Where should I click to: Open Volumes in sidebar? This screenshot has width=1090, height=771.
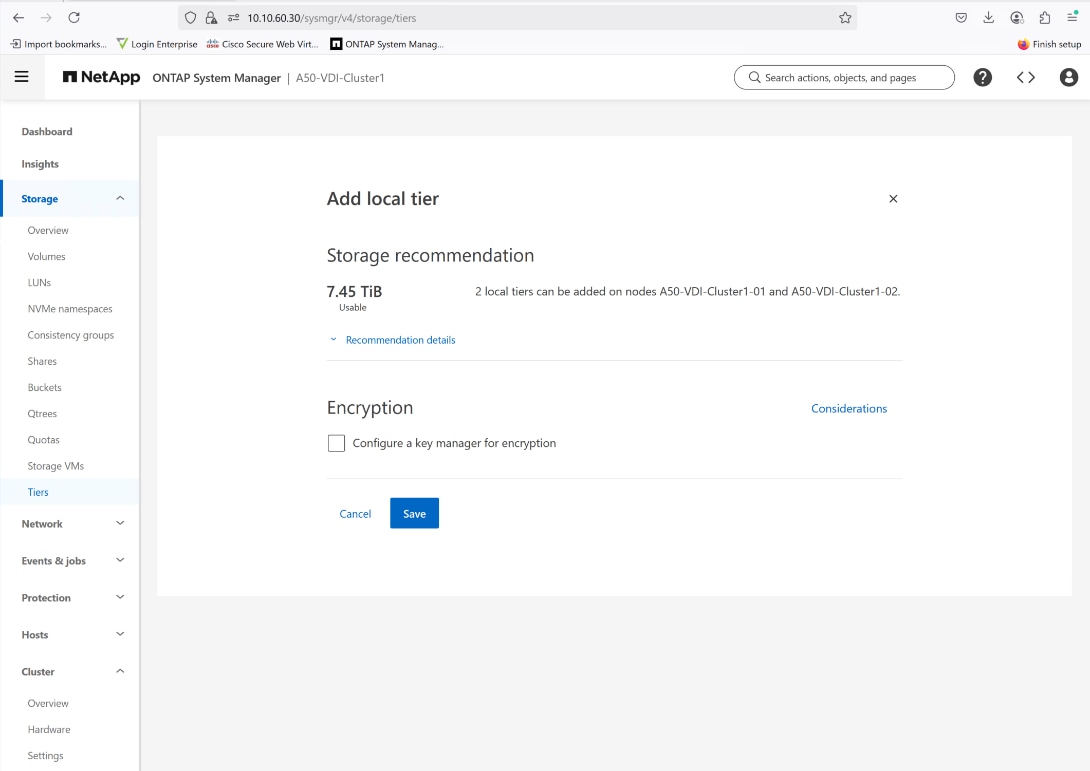click(47, 257)
